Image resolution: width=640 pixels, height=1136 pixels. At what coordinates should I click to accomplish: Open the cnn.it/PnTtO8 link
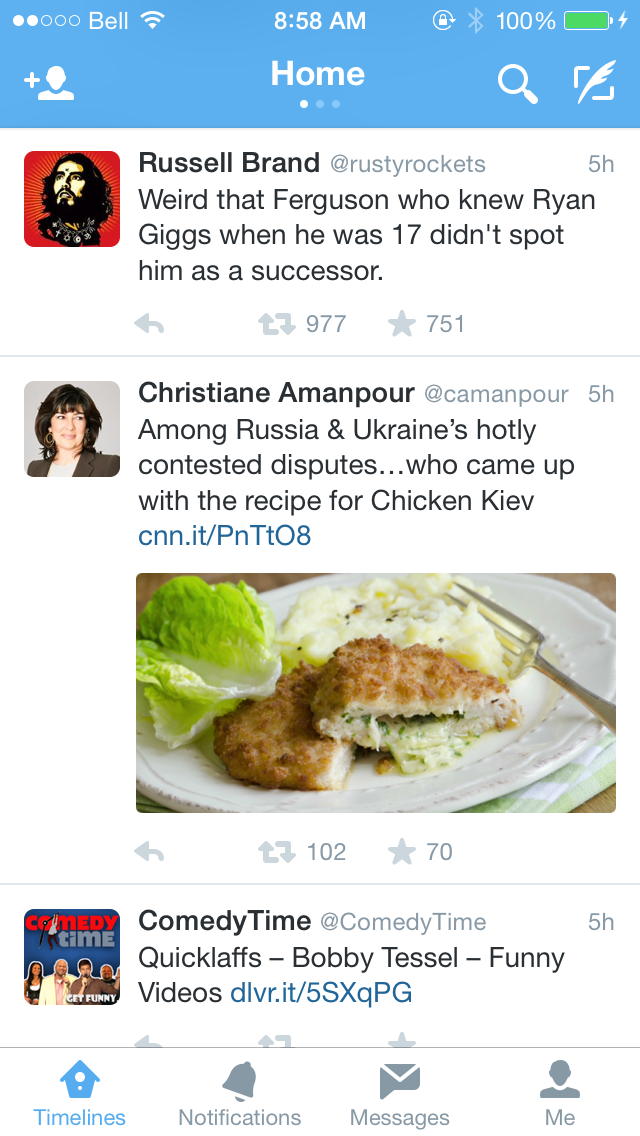(225, 536)
